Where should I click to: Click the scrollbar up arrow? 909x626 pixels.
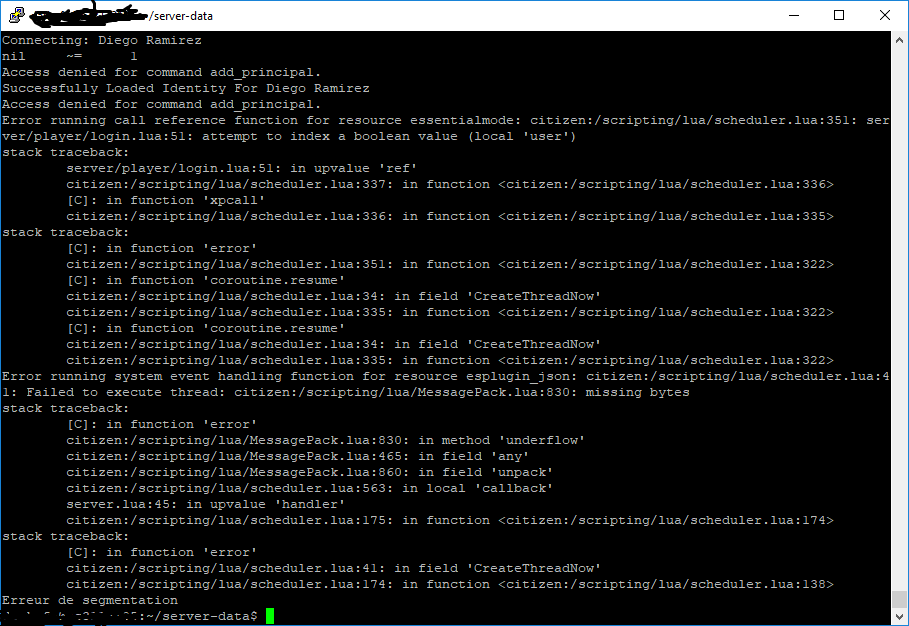899,39
